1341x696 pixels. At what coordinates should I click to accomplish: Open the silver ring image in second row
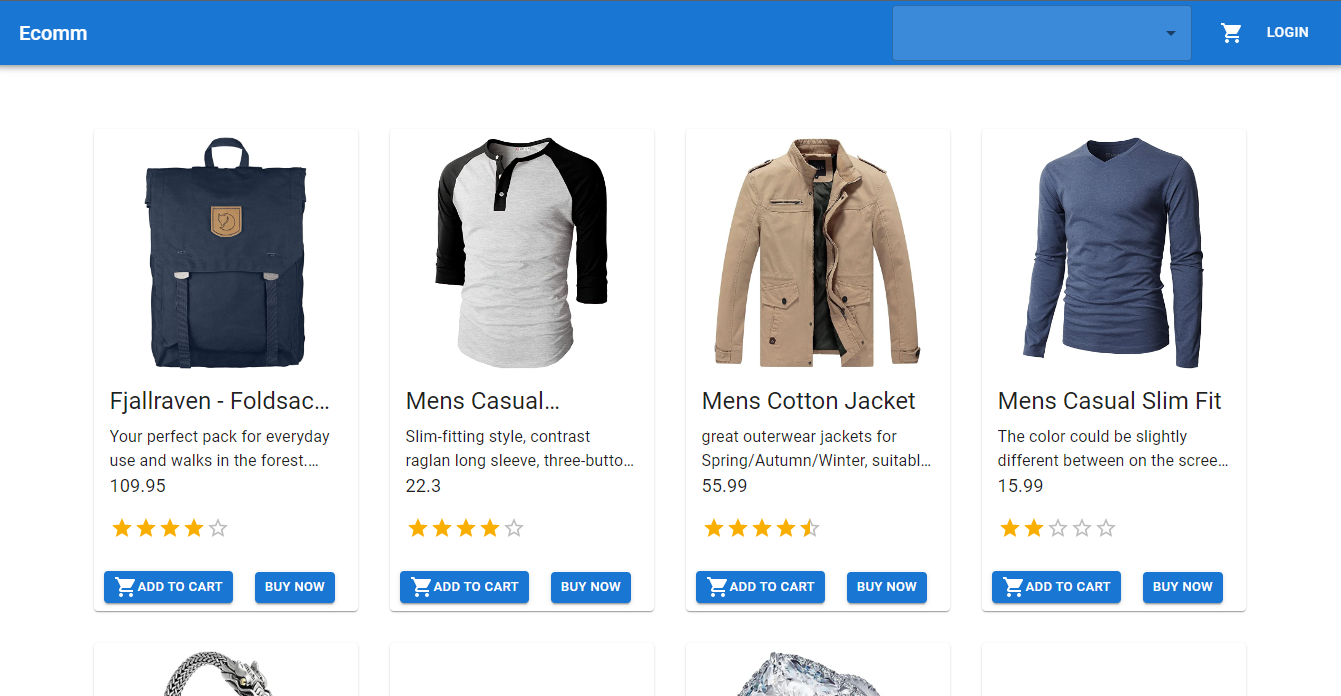pyautogui.click(x=818, y=675)
